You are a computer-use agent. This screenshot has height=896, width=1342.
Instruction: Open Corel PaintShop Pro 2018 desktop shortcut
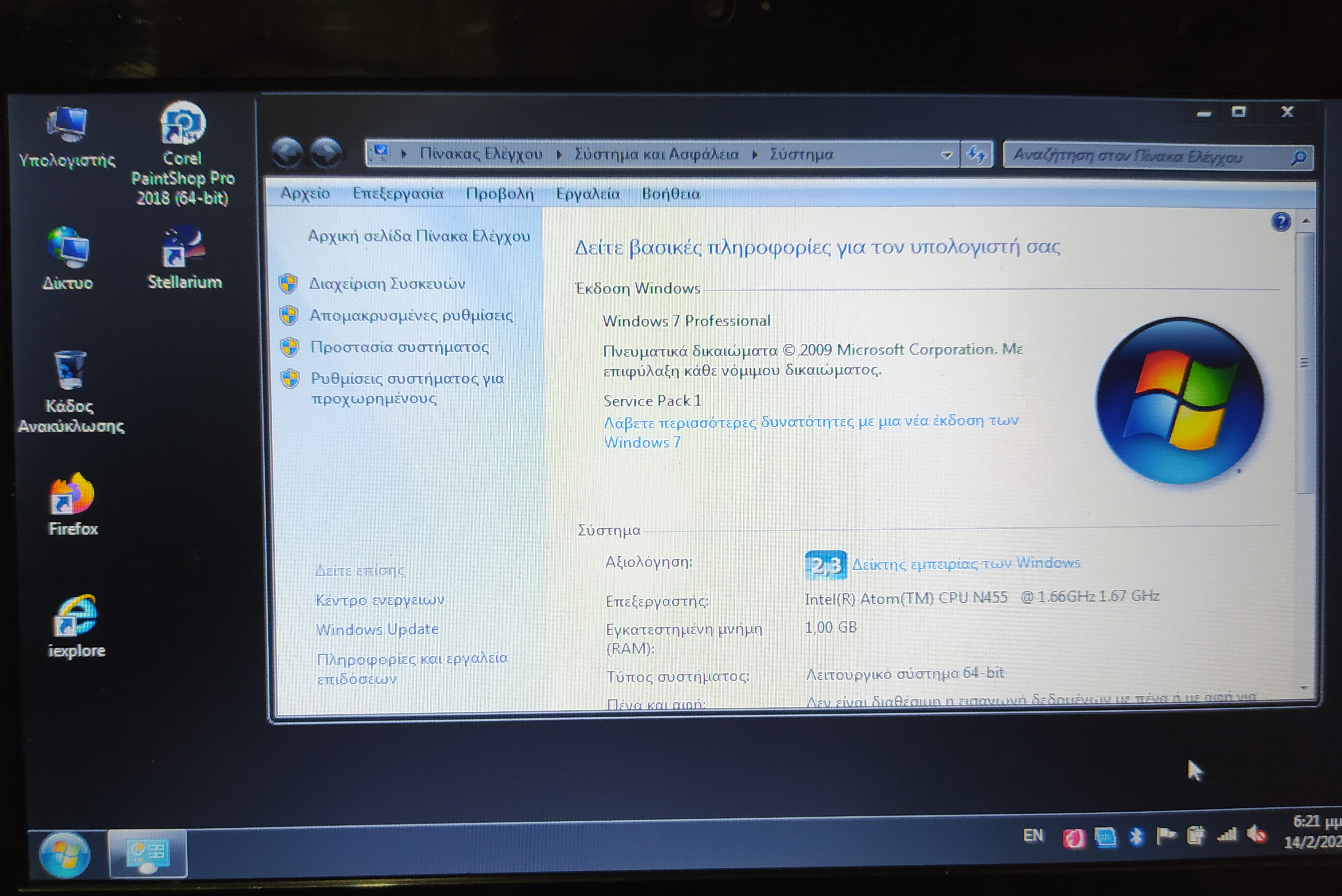[x=183, y=154]
